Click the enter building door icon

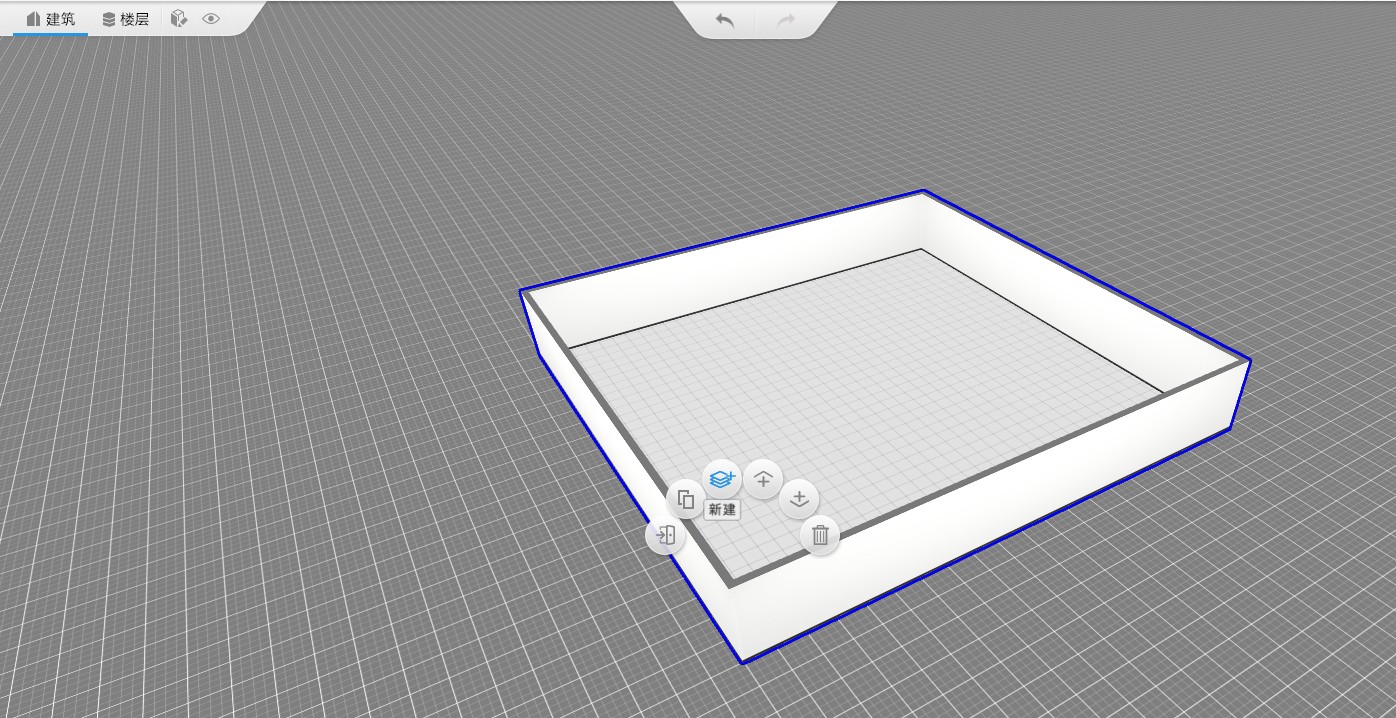(665, 536)
